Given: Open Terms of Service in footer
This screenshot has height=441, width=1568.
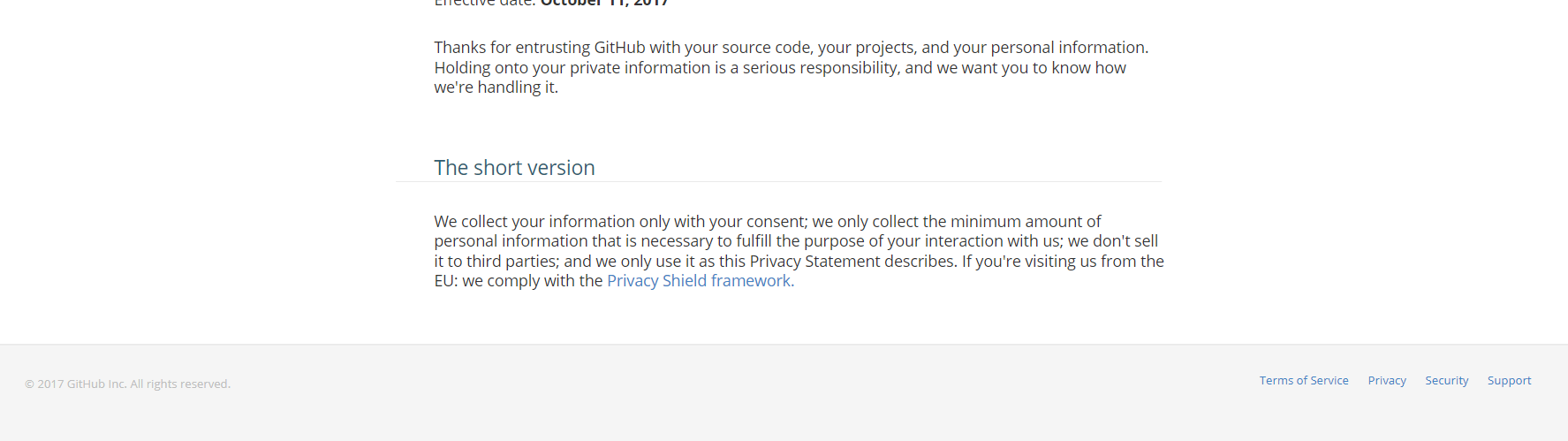Looking at the screenshot, I should (x=1304, y=381).
